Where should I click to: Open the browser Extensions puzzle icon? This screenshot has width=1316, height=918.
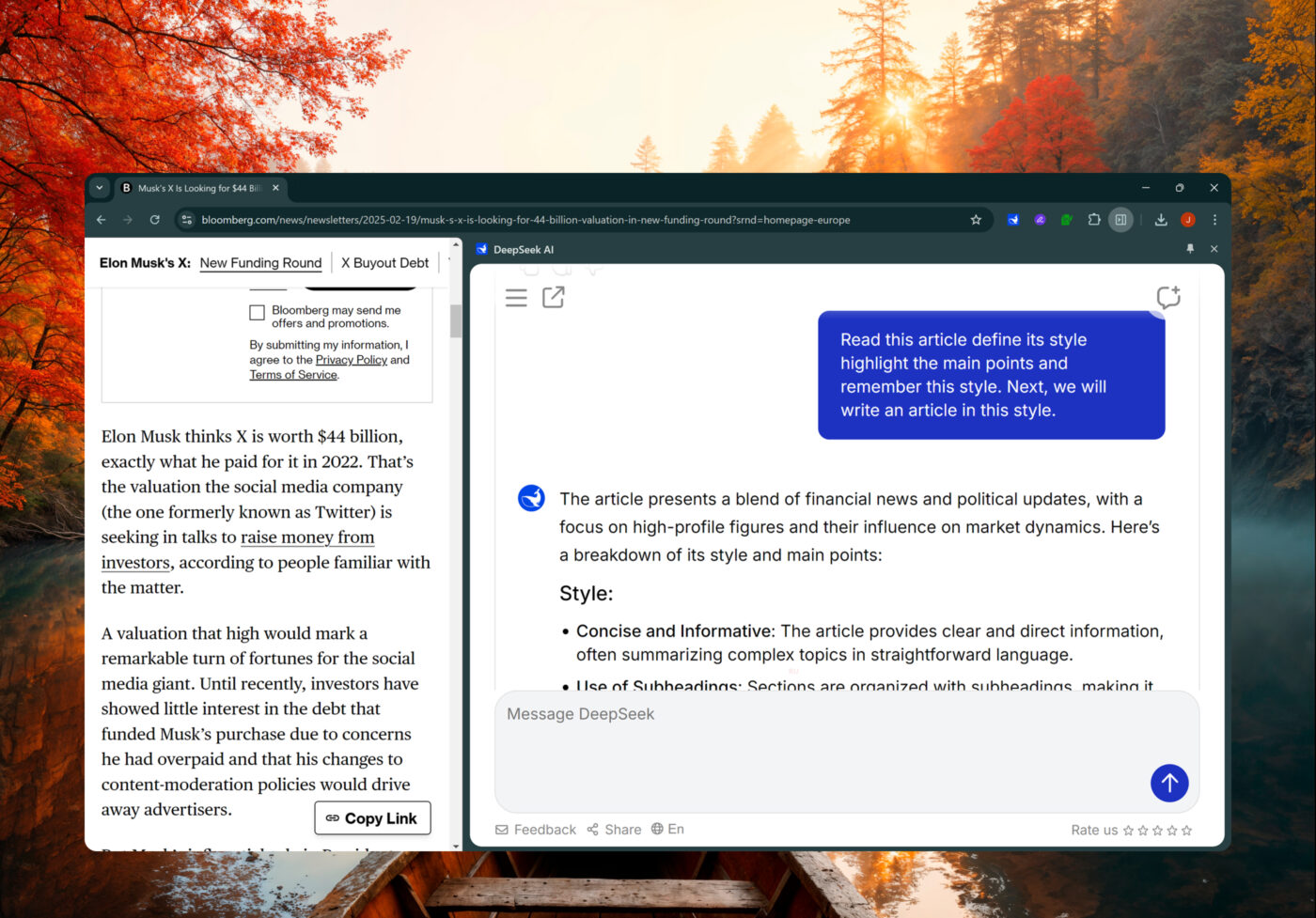click(1093, 220)
